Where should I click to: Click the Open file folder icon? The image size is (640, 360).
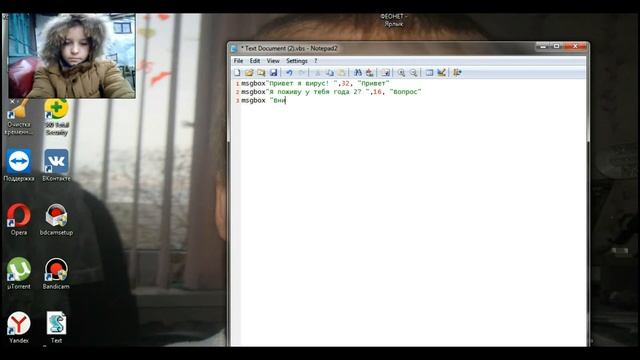249,73
